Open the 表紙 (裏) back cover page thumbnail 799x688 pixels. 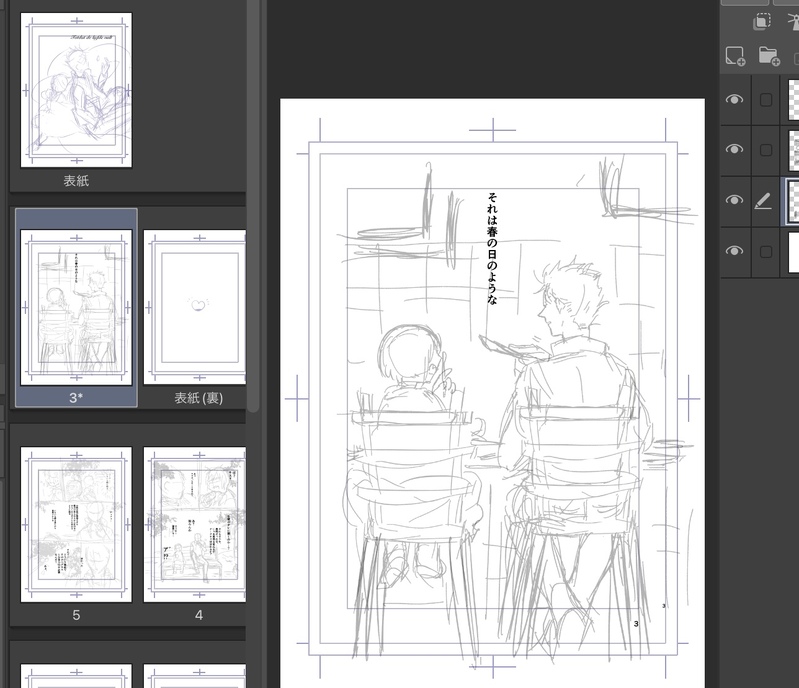tap(195, 307)
